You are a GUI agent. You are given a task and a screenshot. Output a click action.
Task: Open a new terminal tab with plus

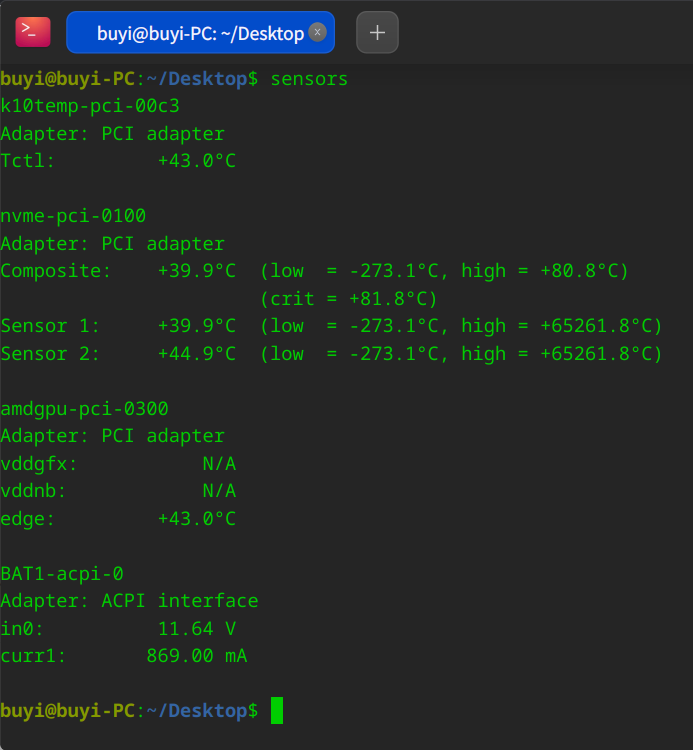(377, 33)
